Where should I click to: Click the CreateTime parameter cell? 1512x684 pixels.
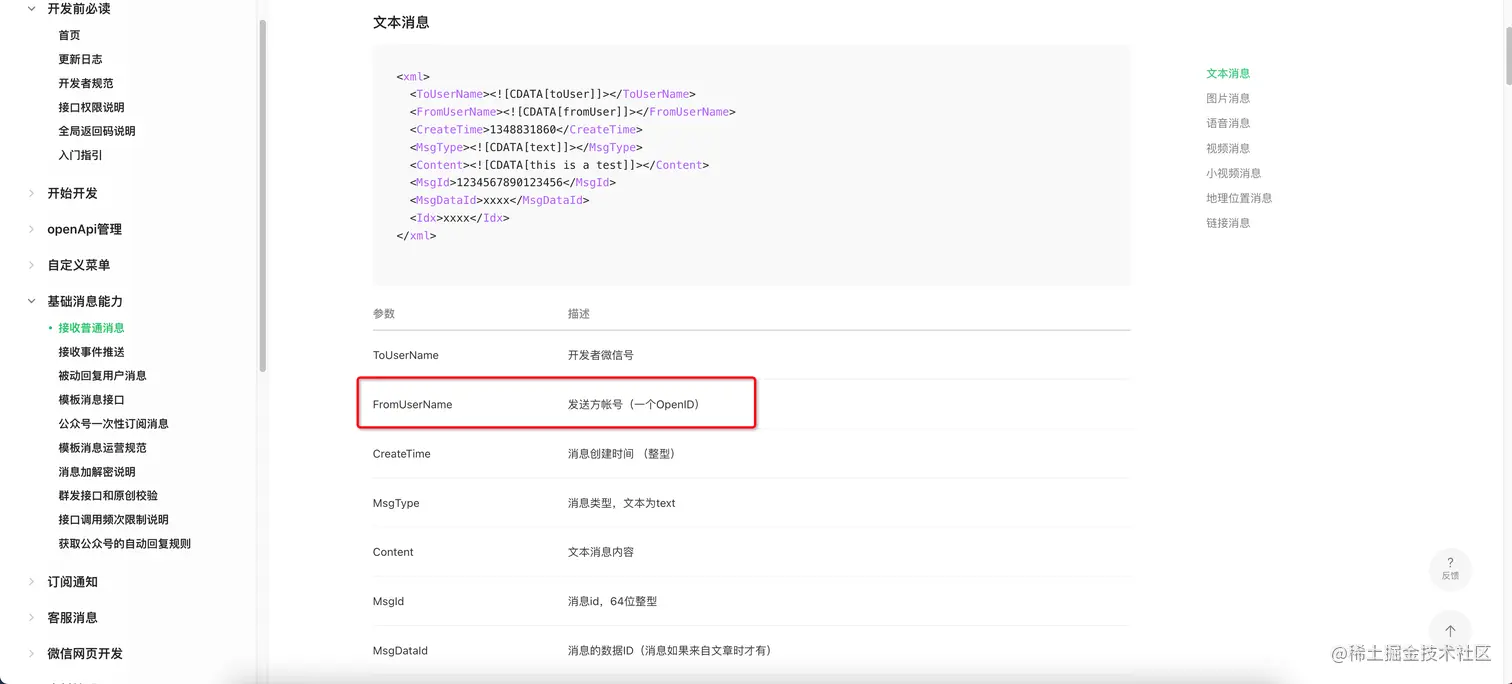pos(401,453)
